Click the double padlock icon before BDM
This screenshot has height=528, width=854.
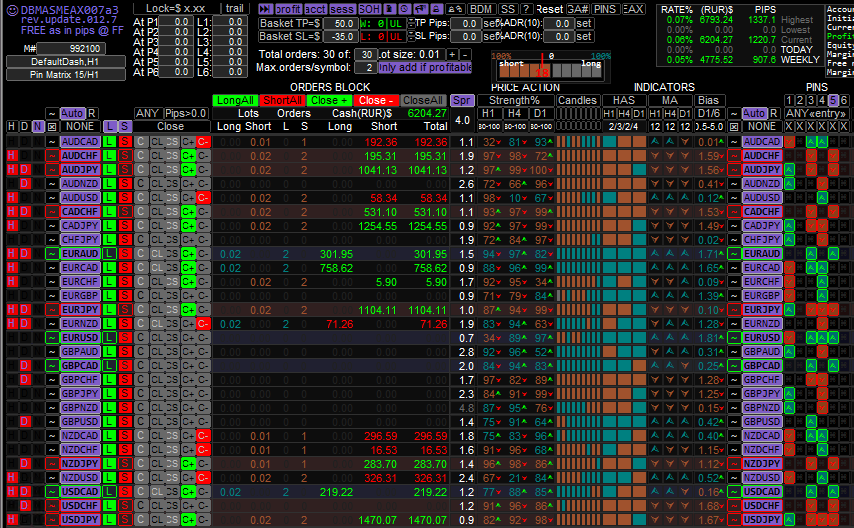(455, 9)
